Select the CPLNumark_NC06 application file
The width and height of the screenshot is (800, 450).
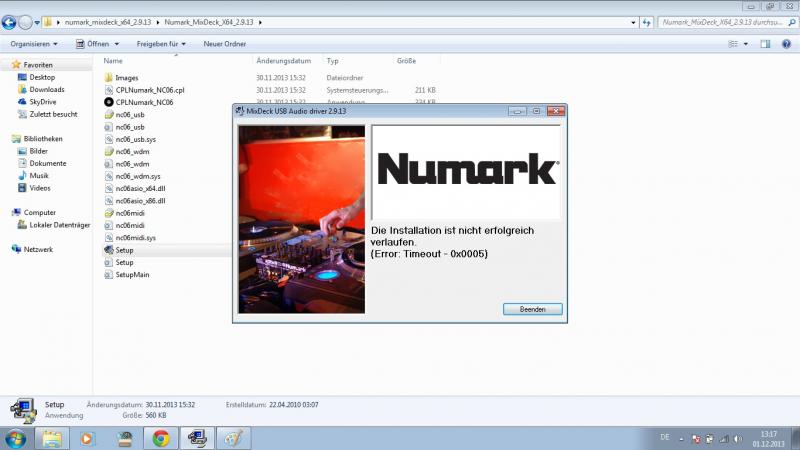[x=143, y=102]
